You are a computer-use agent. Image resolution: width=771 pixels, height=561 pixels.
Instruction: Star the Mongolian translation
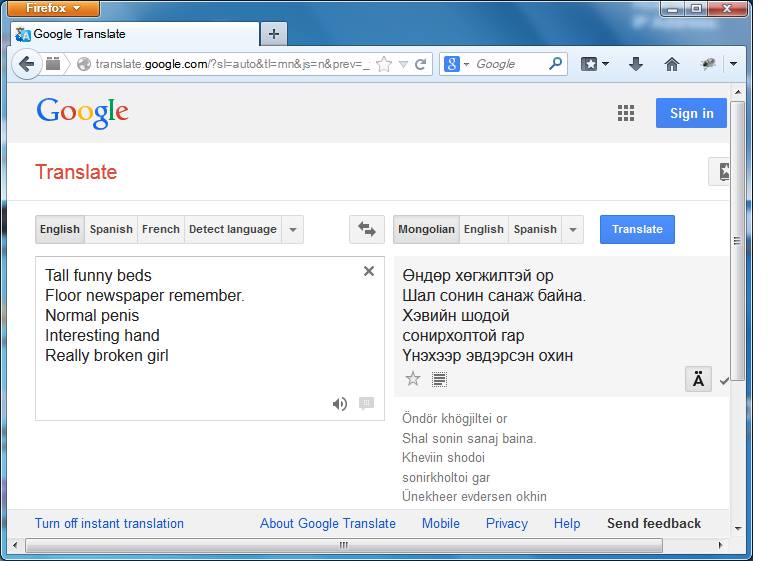click(413, 379)
